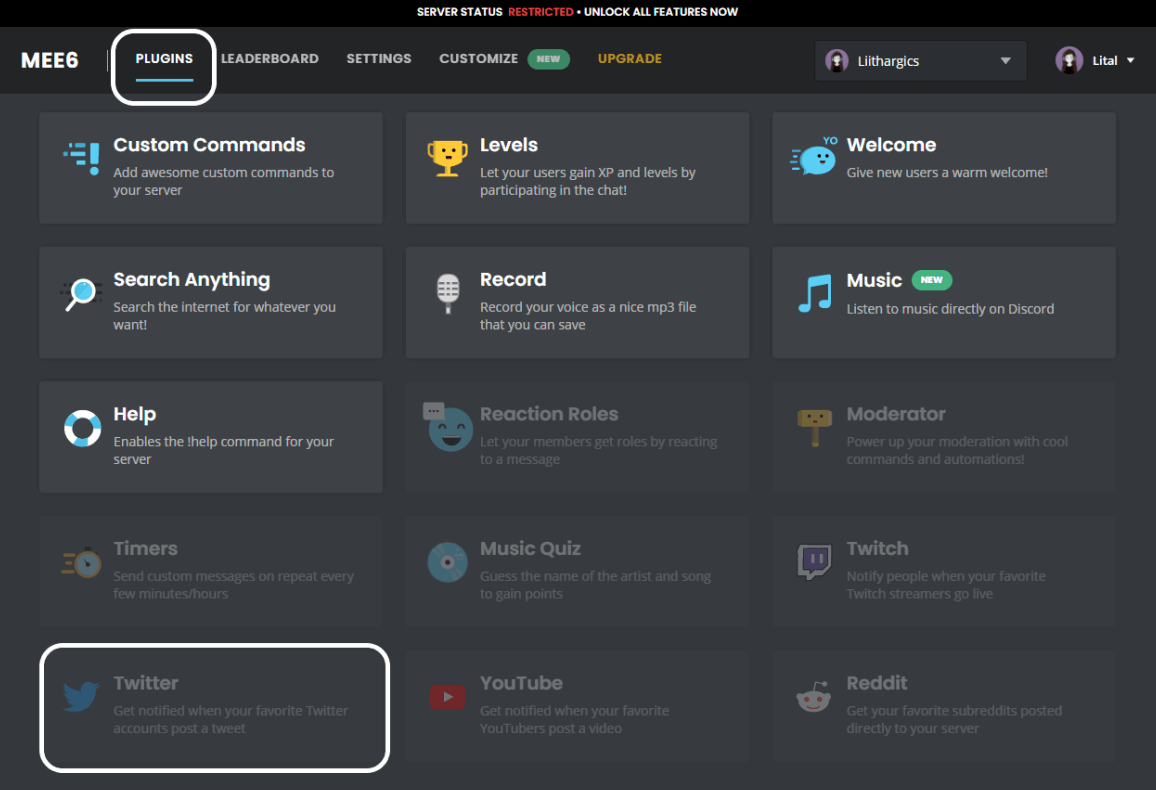Click the Levels trophy icon
This screenshot has height=790, width=1156.
pos(448,158)
